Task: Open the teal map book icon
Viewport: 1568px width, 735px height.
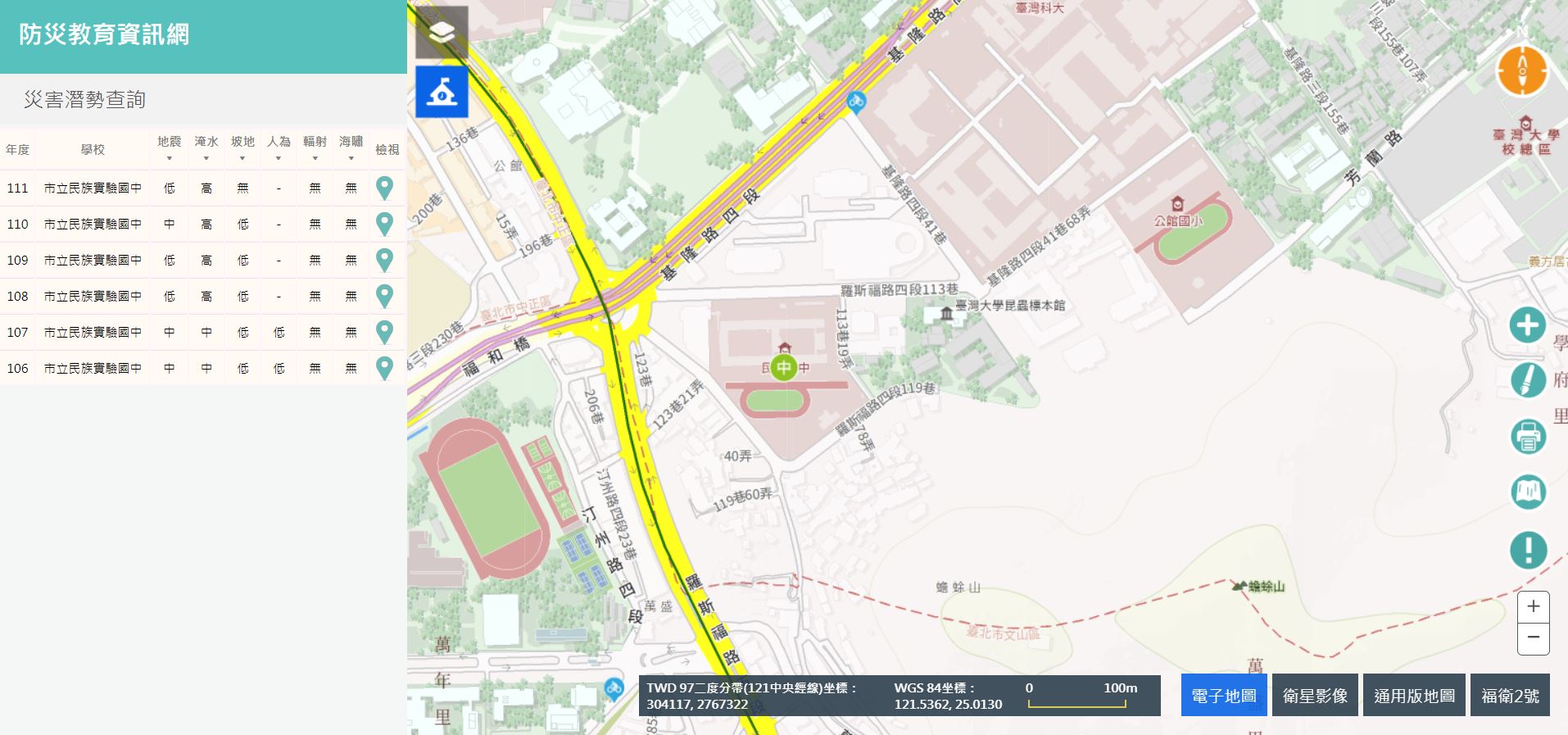Action: [1528, 492]
